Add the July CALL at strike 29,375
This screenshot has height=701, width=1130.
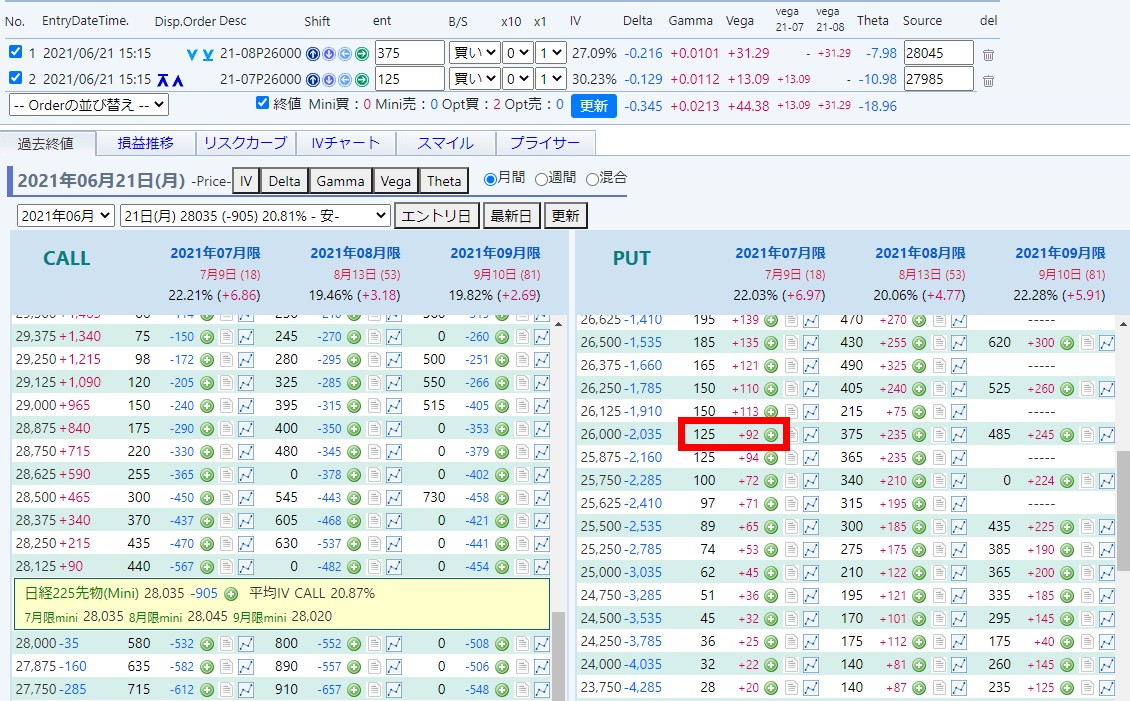click(207, 336)
